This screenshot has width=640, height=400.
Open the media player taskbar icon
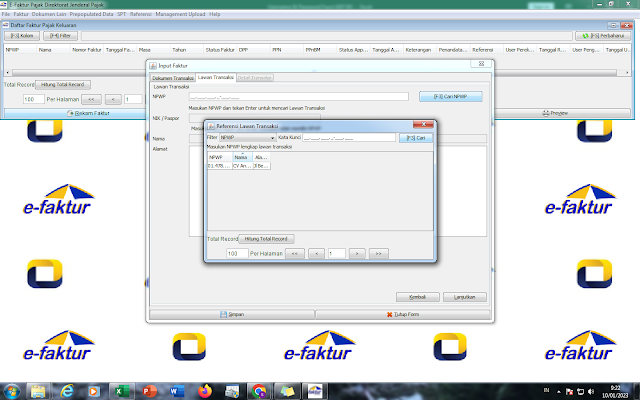click(x=93, y=391)
